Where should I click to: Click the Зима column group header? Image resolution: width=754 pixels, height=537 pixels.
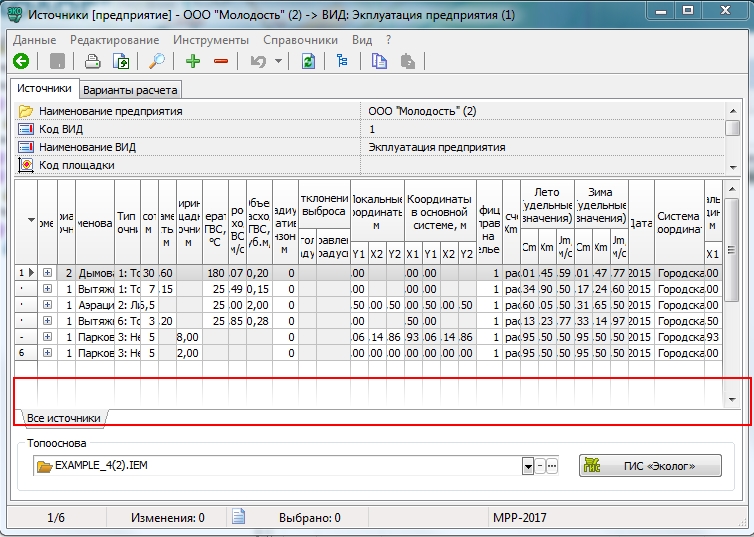[601, 205]
